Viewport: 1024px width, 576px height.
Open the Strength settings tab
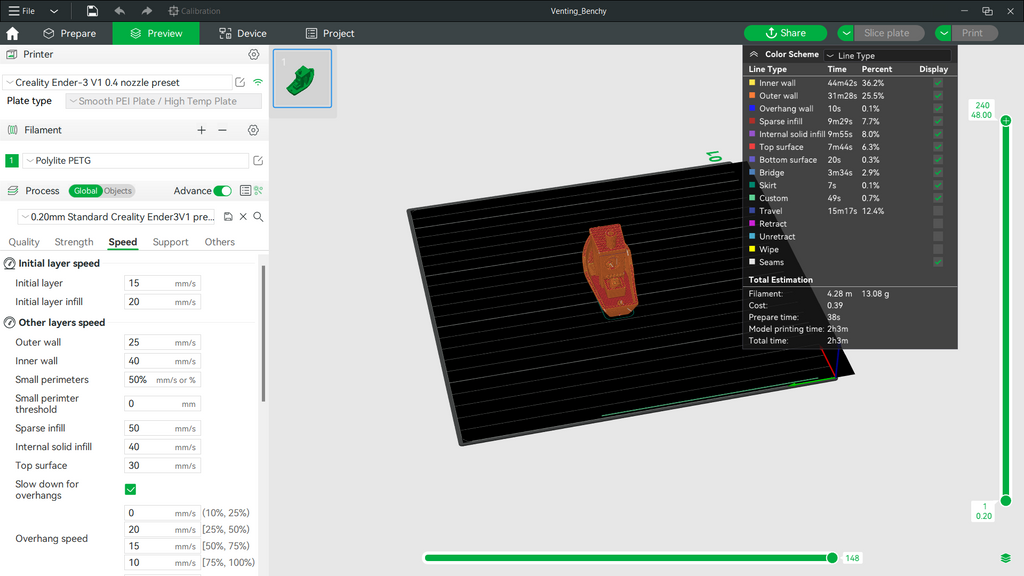click(74, 242)
